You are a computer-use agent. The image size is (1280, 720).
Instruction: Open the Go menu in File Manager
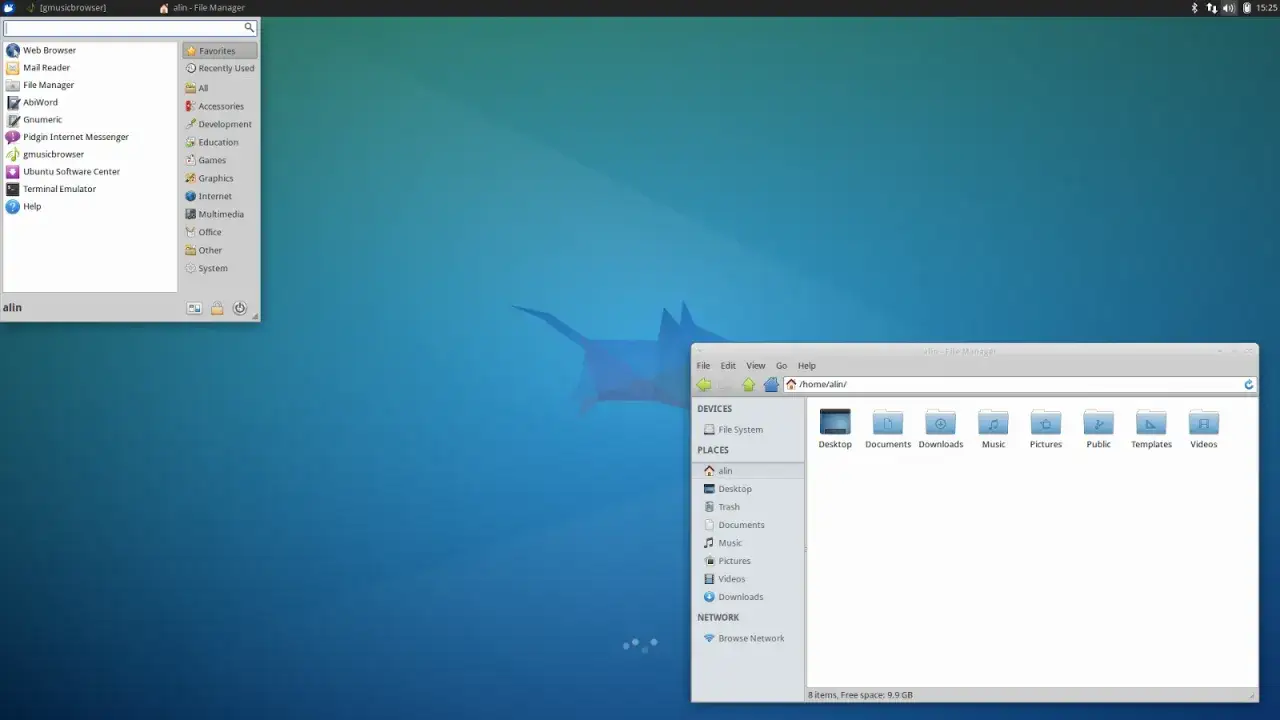782,366
